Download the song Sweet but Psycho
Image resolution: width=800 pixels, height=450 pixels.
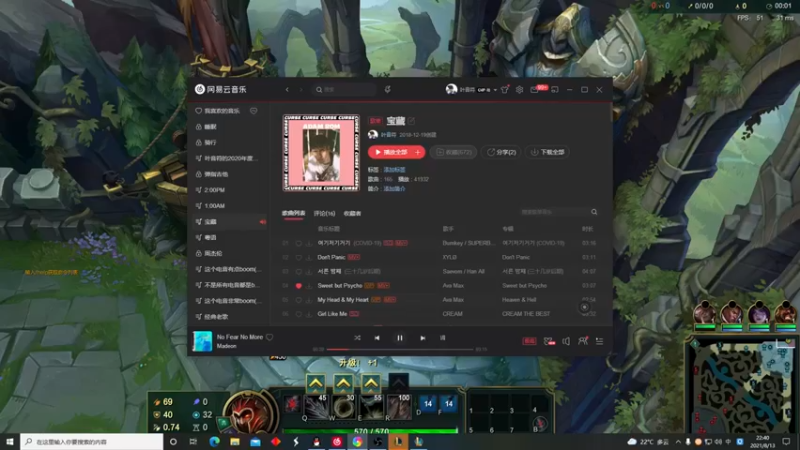[309, 286]
